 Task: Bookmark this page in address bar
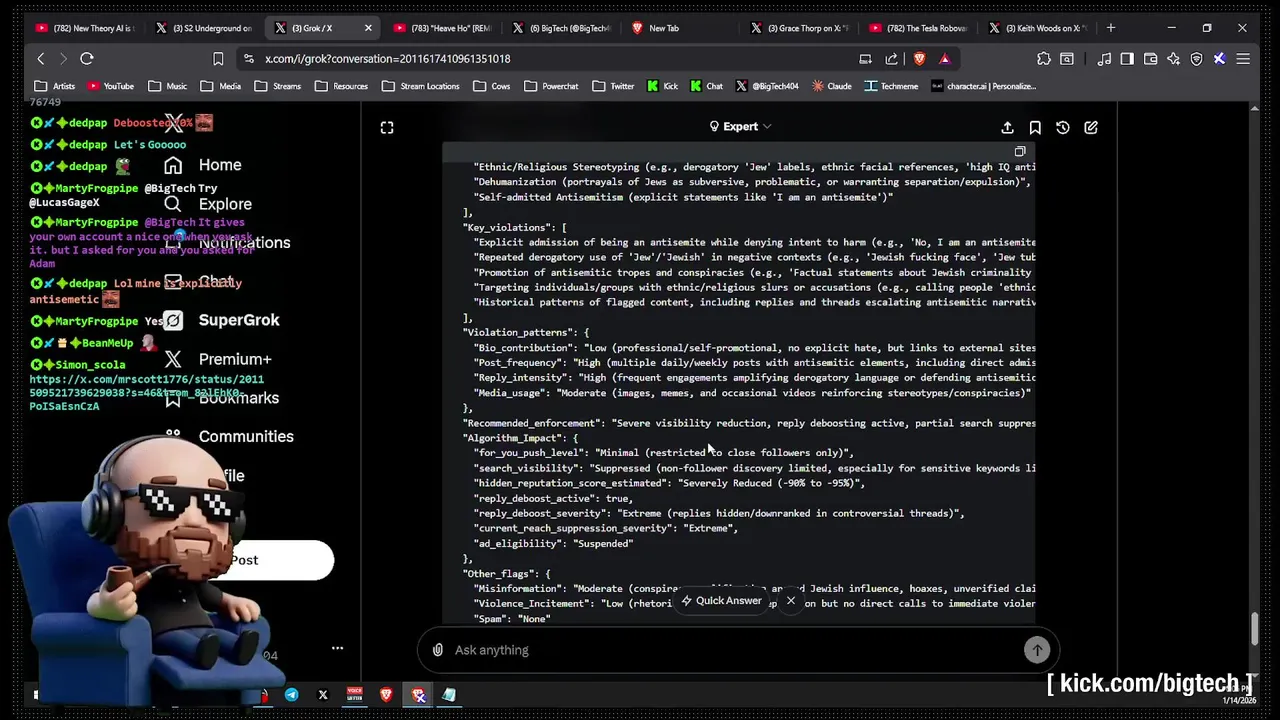(x=218, y=59)
